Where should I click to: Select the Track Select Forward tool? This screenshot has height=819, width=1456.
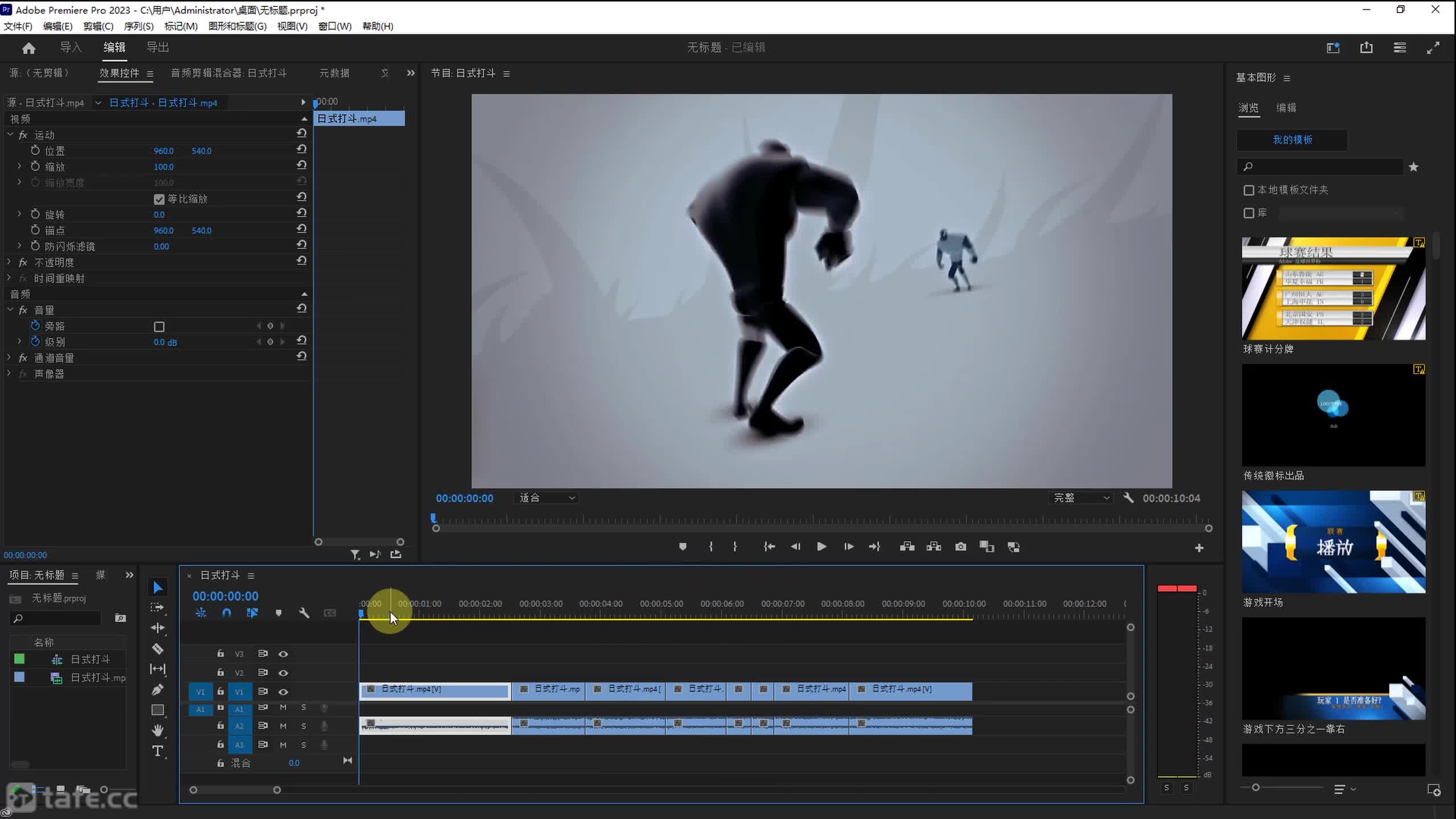click(x=158, y=607)
